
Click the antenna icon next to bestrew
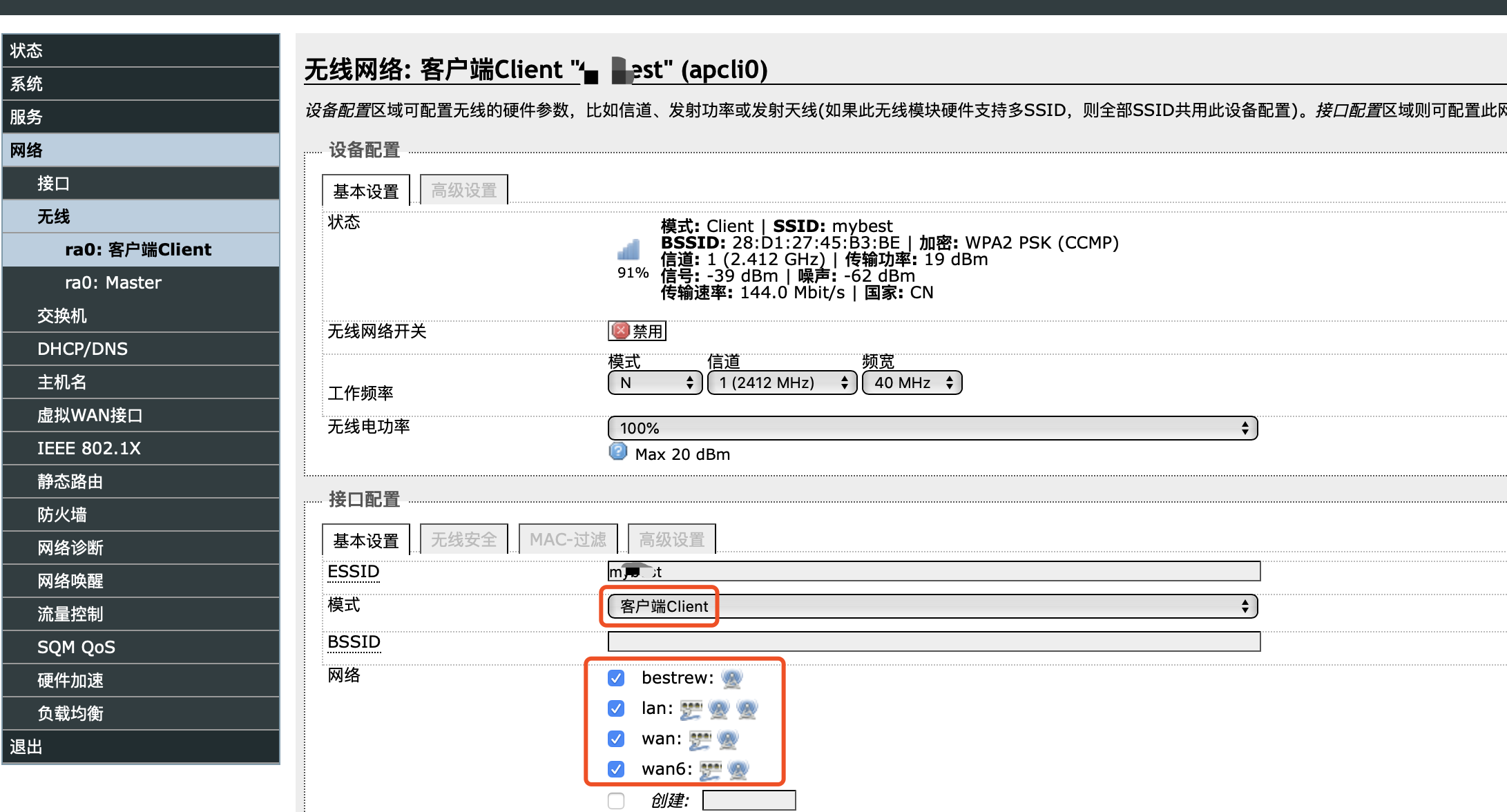731,678
